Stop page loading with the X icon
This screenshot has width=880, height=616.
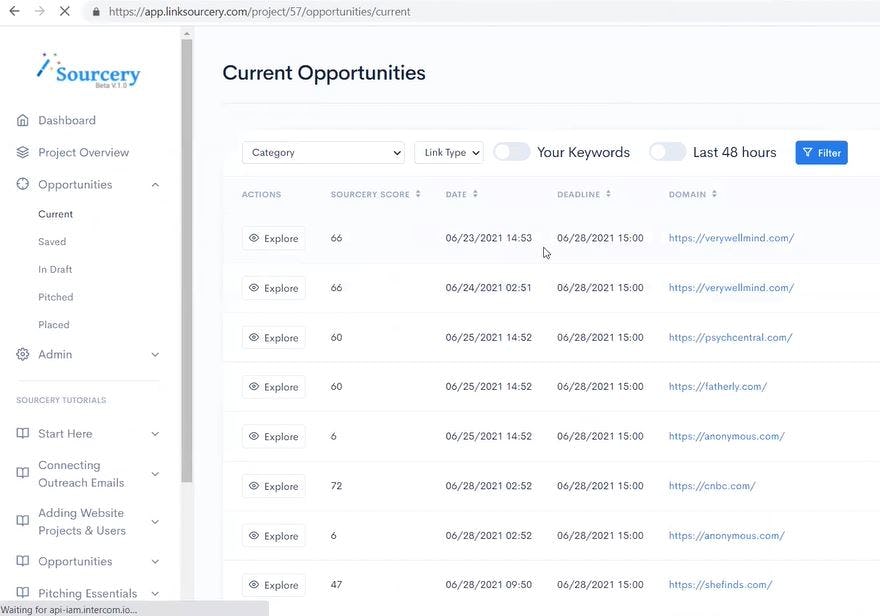click(x=65, y=11)
